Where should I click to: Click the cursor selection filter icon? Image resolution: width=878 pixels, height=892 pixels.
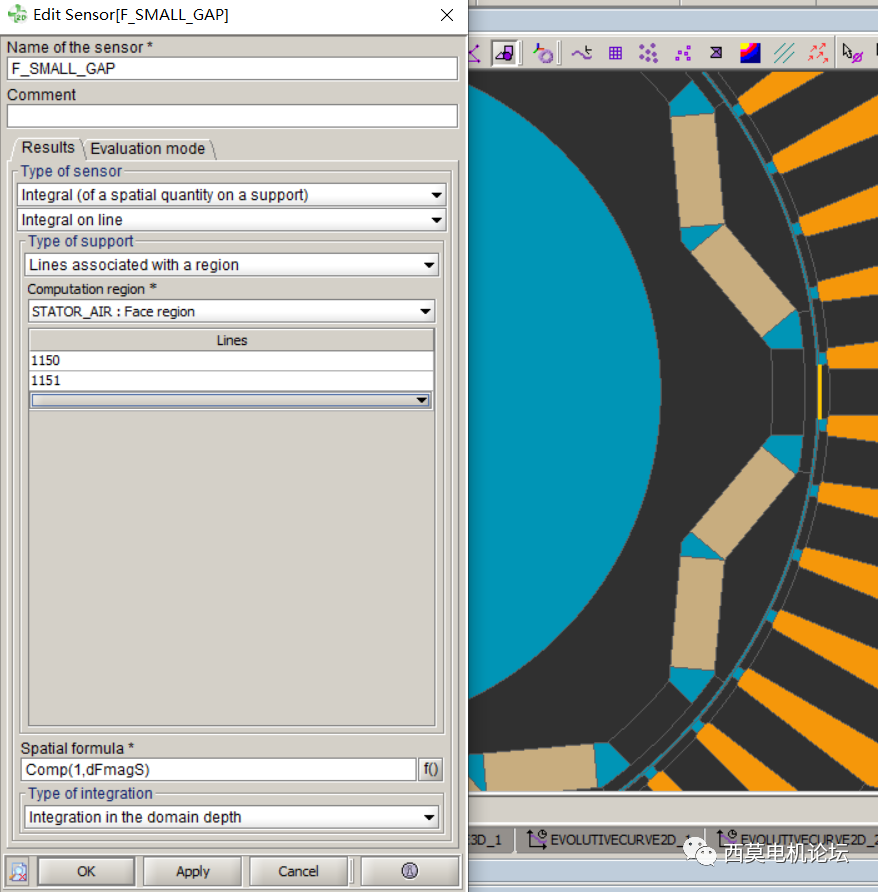click(x=852, y=53)
